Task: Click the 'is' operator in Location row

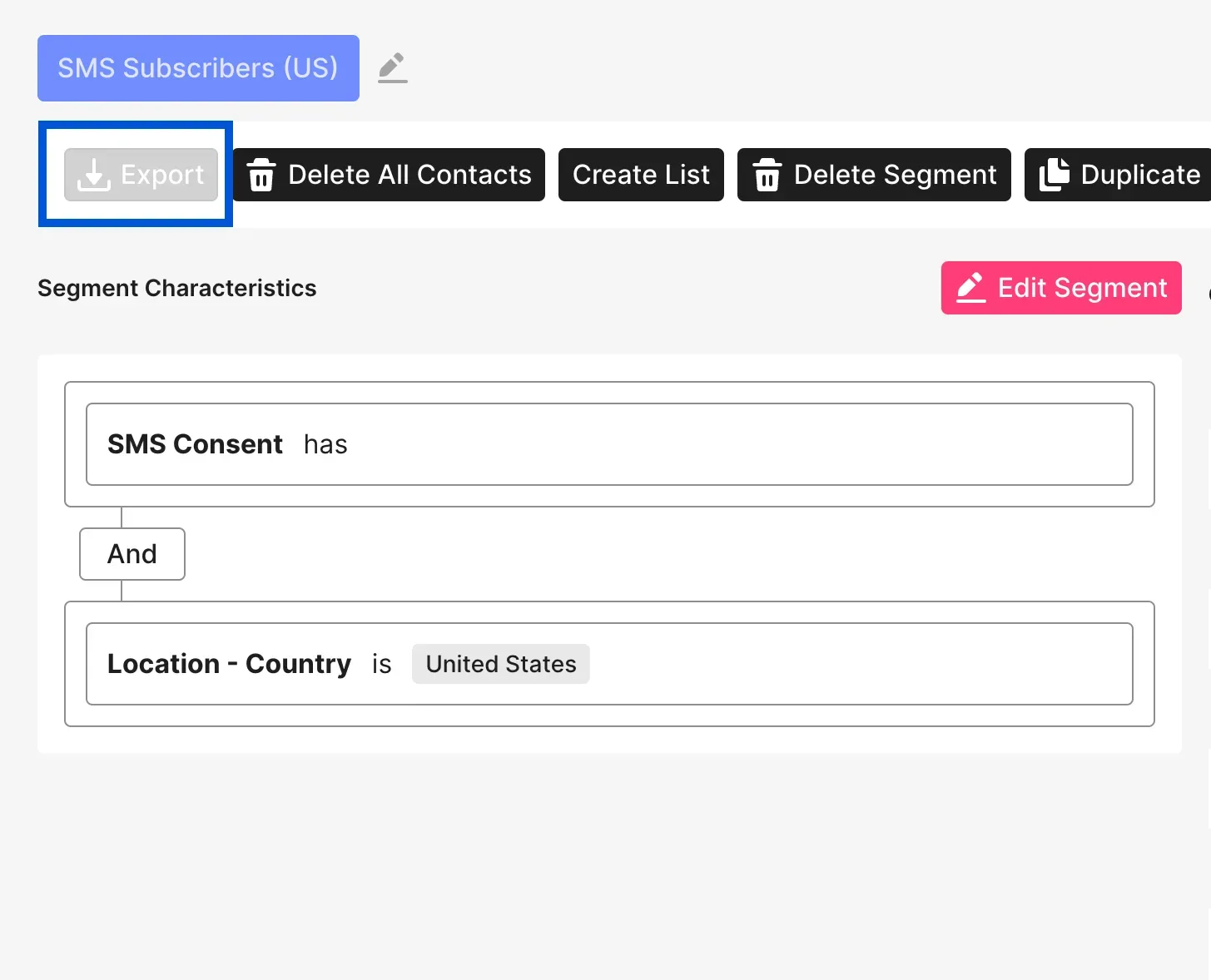Action: [381, 664]
